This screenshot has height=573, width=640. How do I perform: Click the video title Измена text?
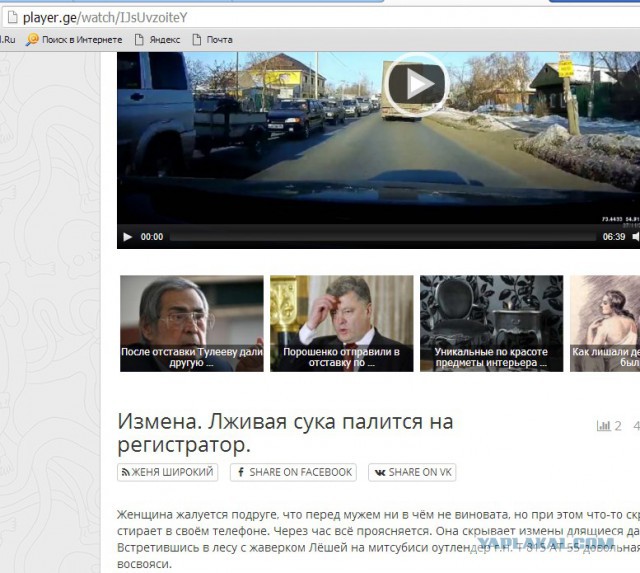[x=285, y=433]
